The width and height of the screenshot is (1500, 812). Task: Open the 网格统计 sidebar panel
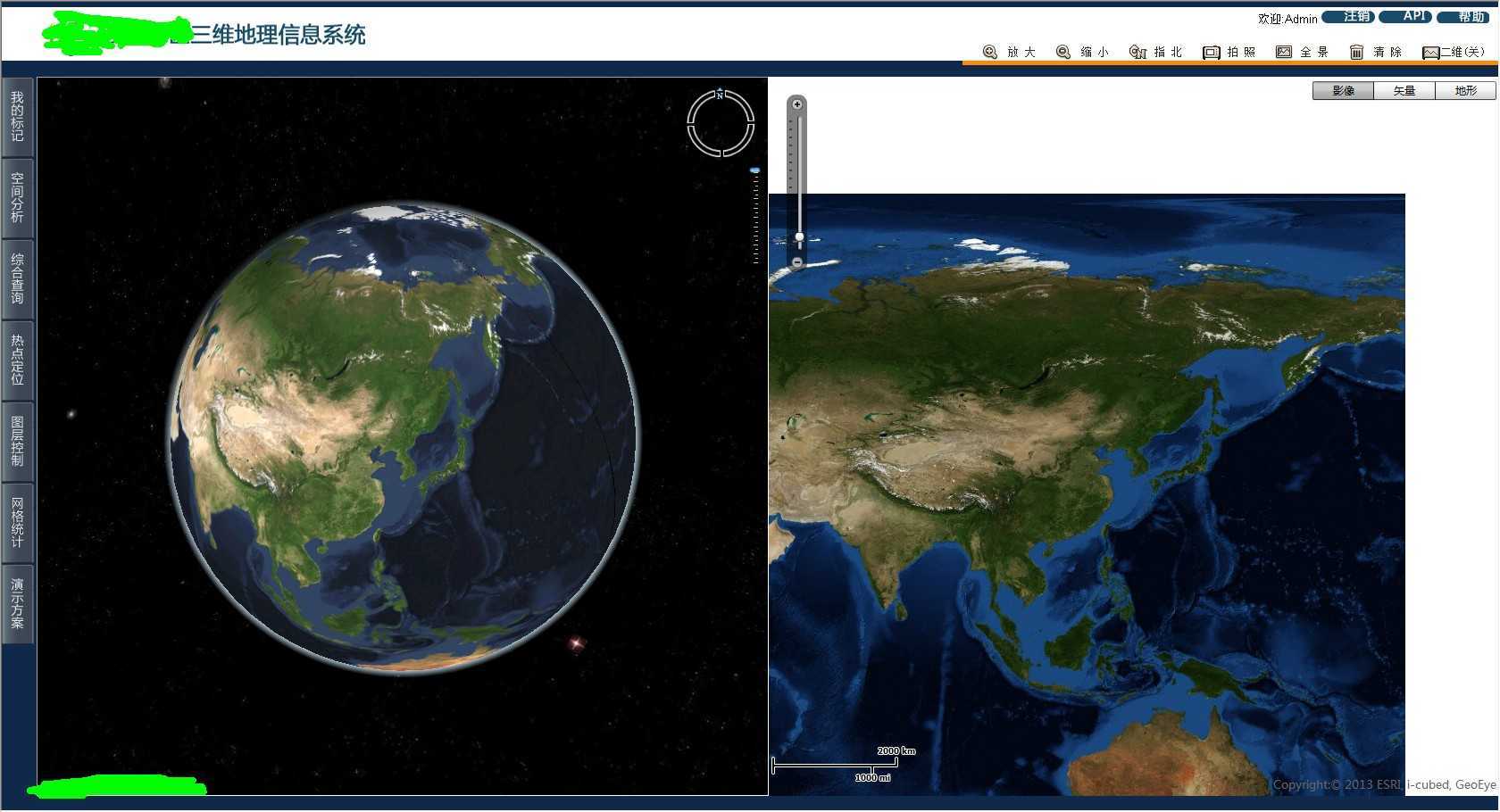(17, 523)
